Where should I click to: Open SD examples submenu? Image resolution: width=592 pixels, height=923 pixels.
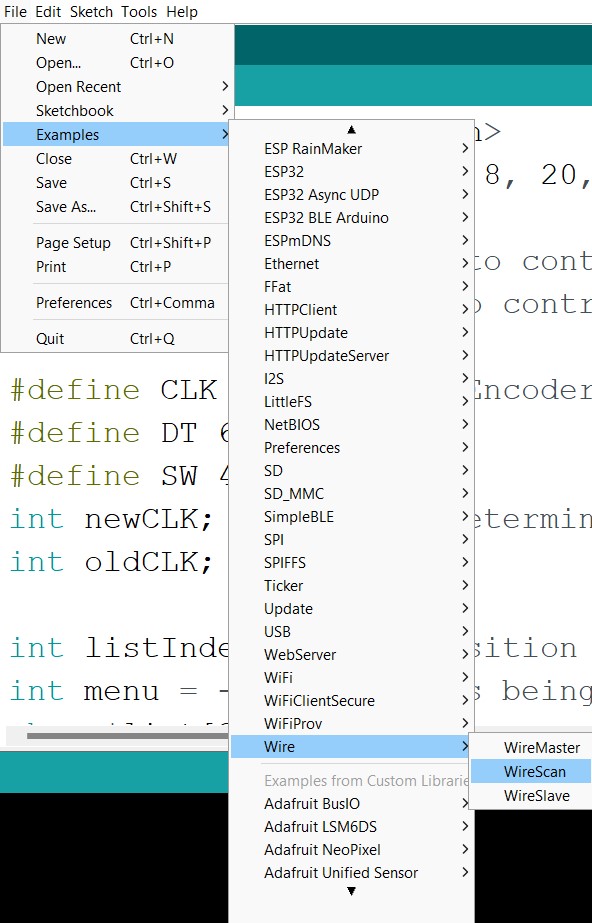[x=351, y=471]
